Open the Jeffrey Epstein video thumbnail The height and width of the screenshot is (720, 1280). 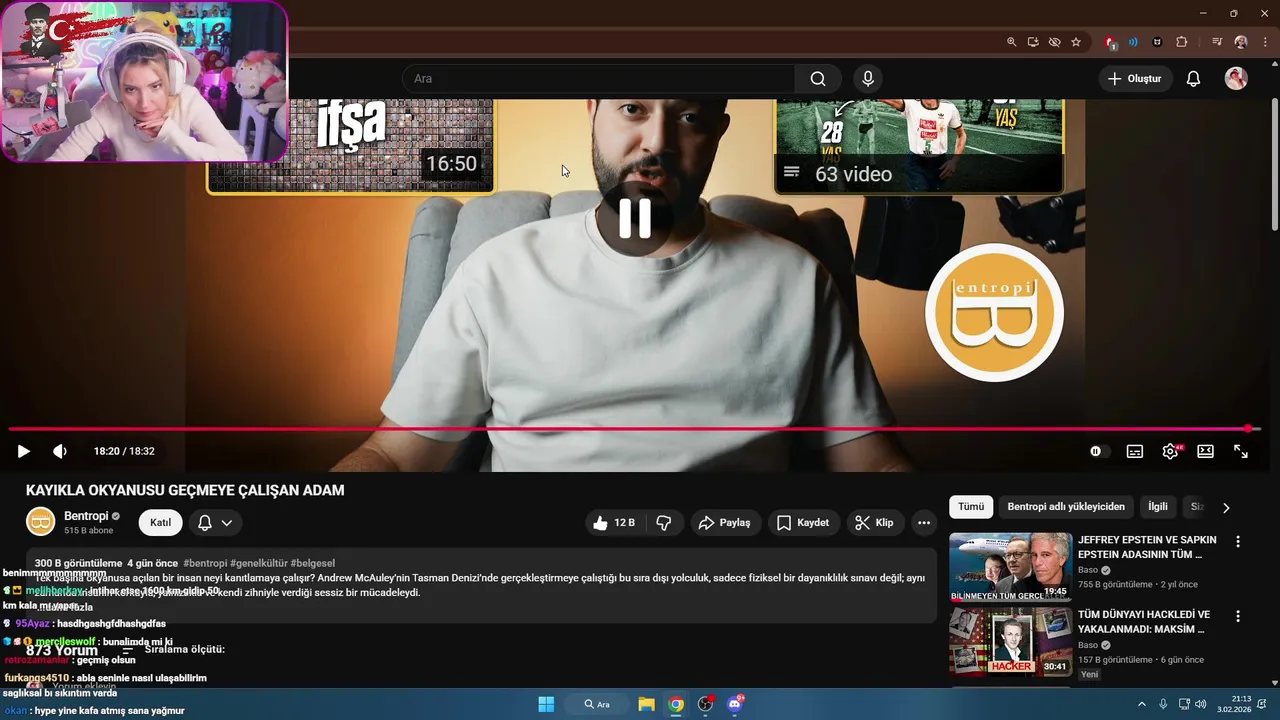tap(1010, 566)
